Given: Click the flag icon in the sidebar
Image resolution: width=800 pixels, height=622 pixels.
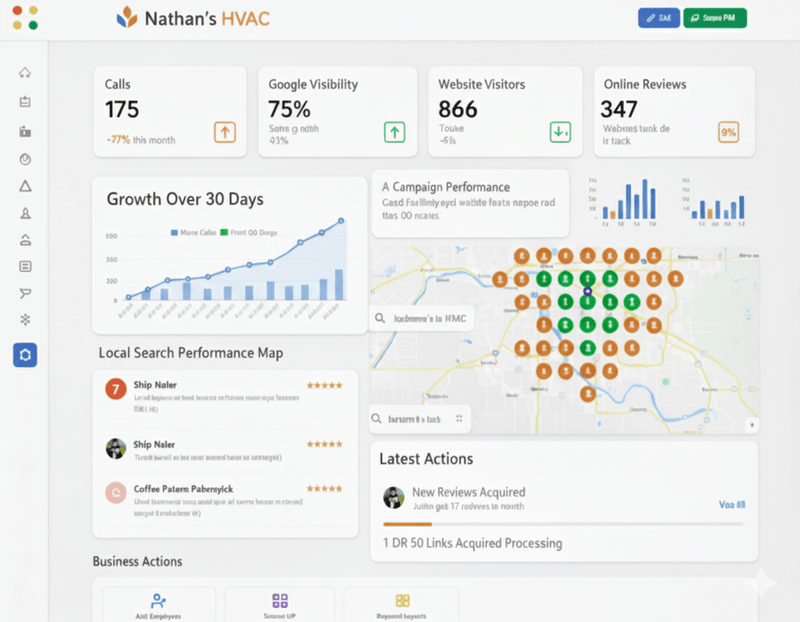Looking at the screenshot, I should [x=25, y=293].
